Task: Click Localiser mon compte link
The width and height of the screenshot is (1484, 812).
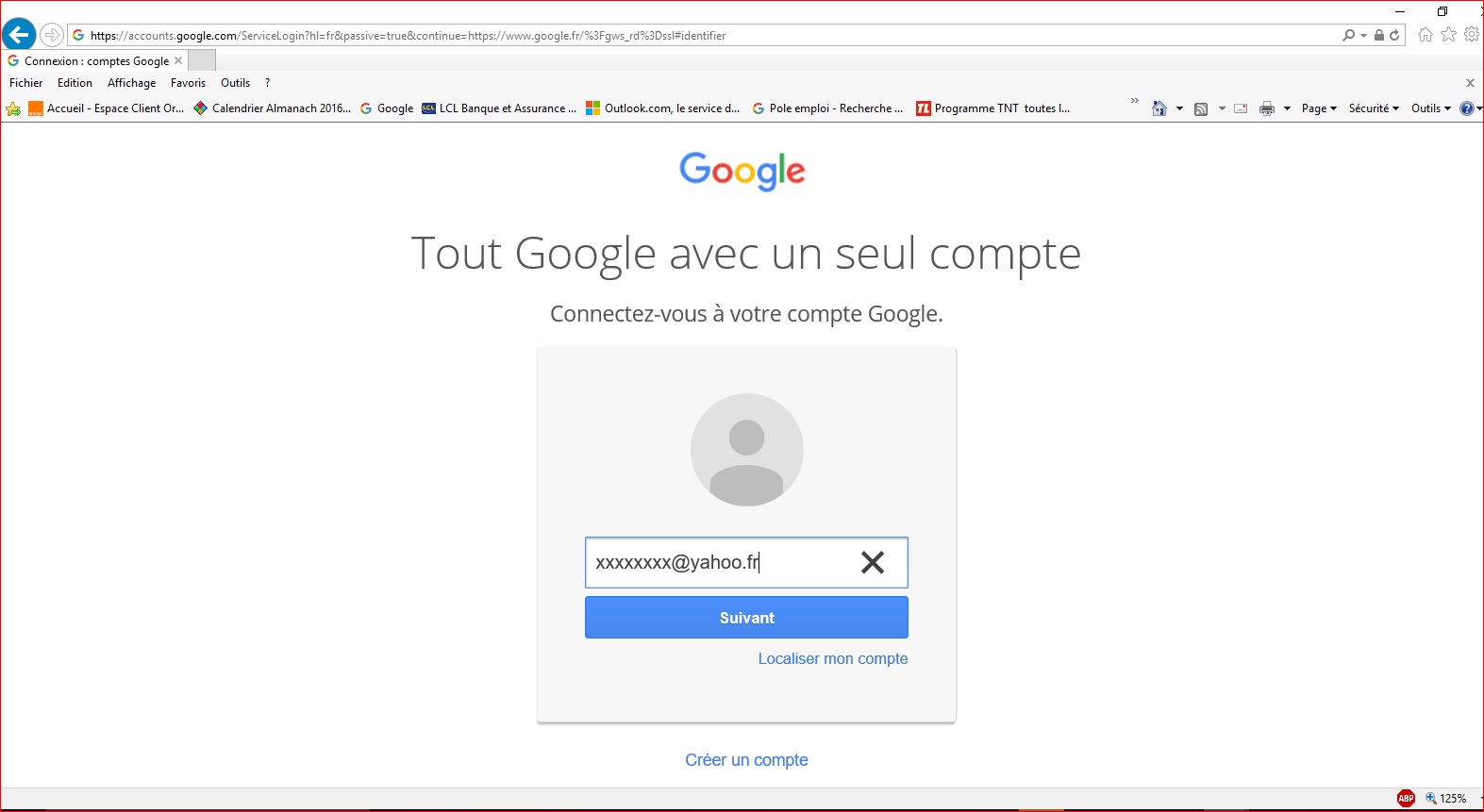Action: (833, 658)
